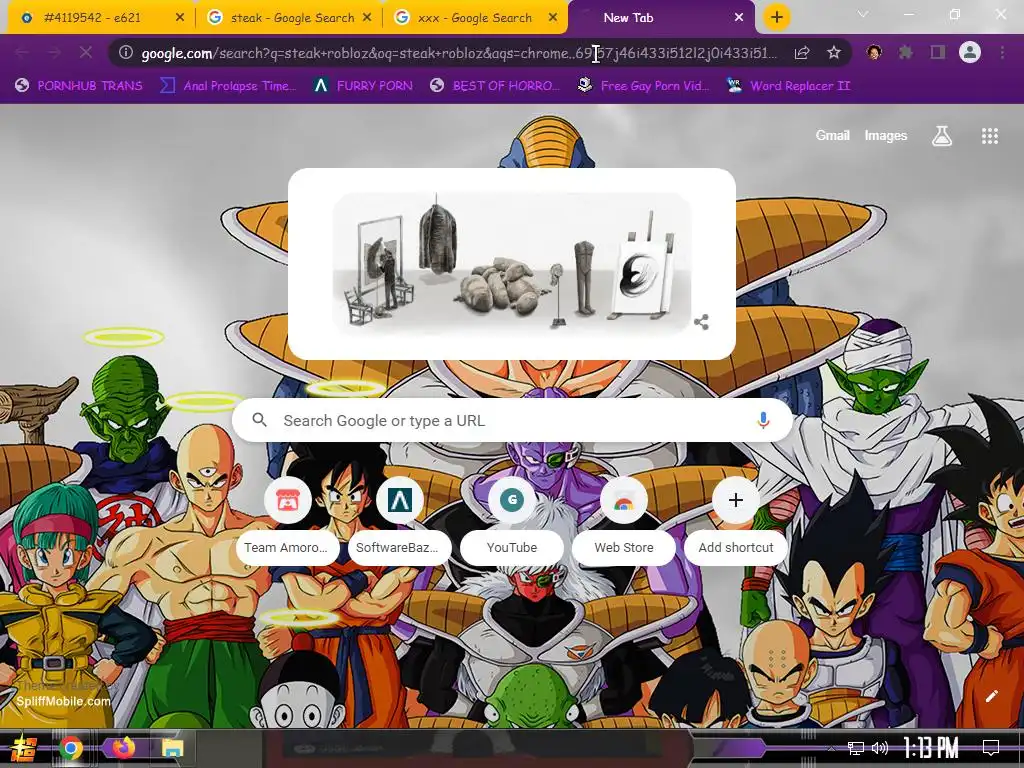Launch Chrome from the taskbar
Viewport: 1024px width, 768px height.
[71, 748]
